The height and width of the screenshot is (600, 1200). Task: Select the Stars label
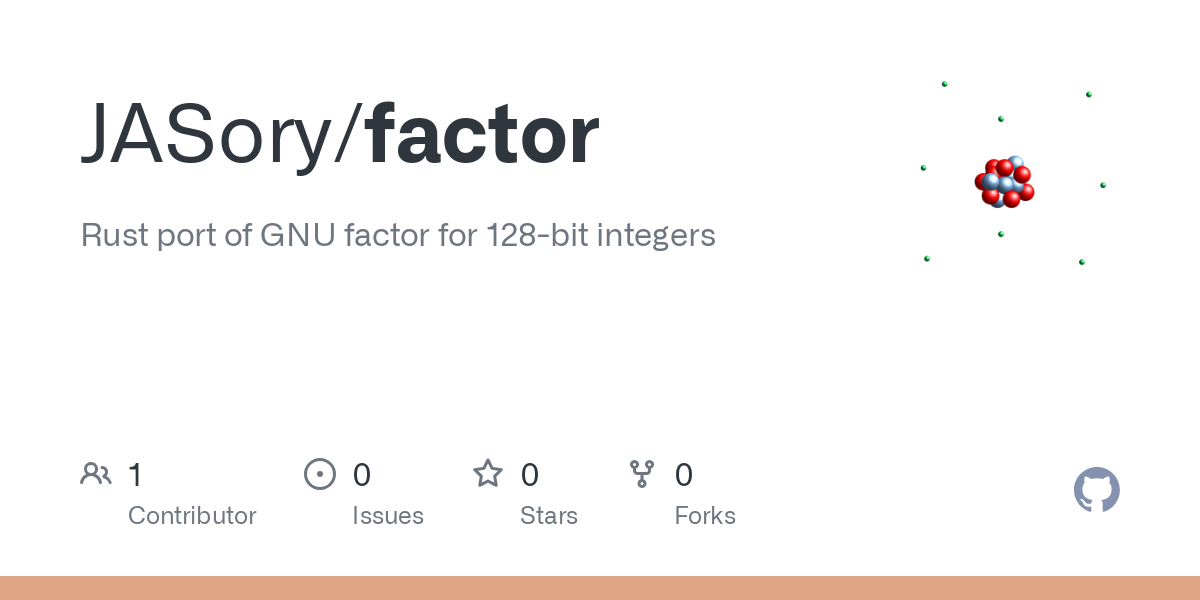click(x=549, y=516)
